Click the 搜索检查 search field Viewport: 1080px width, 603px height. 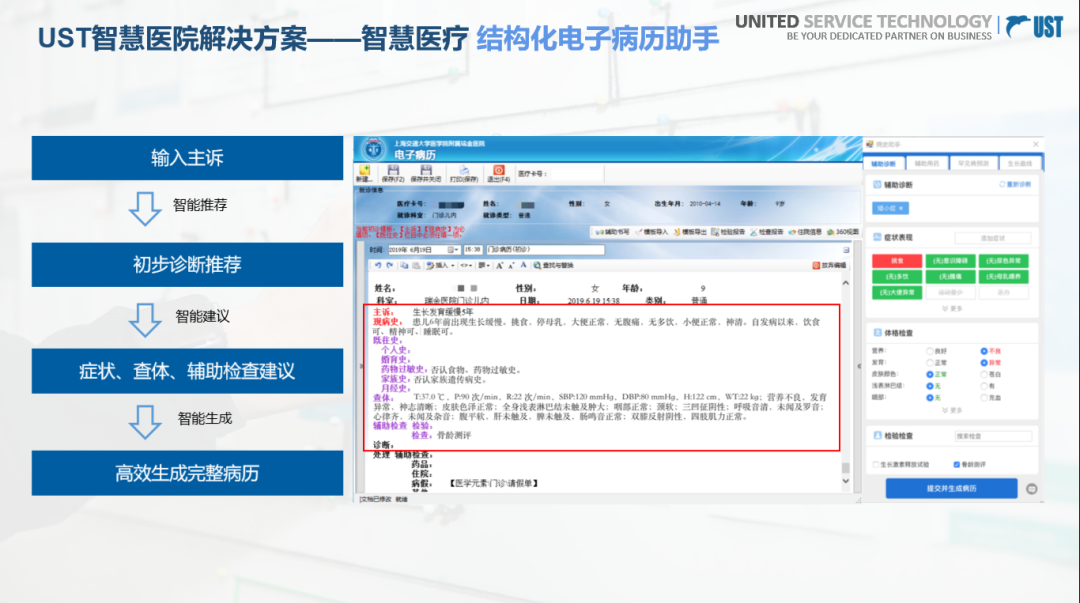click(993, 436)
